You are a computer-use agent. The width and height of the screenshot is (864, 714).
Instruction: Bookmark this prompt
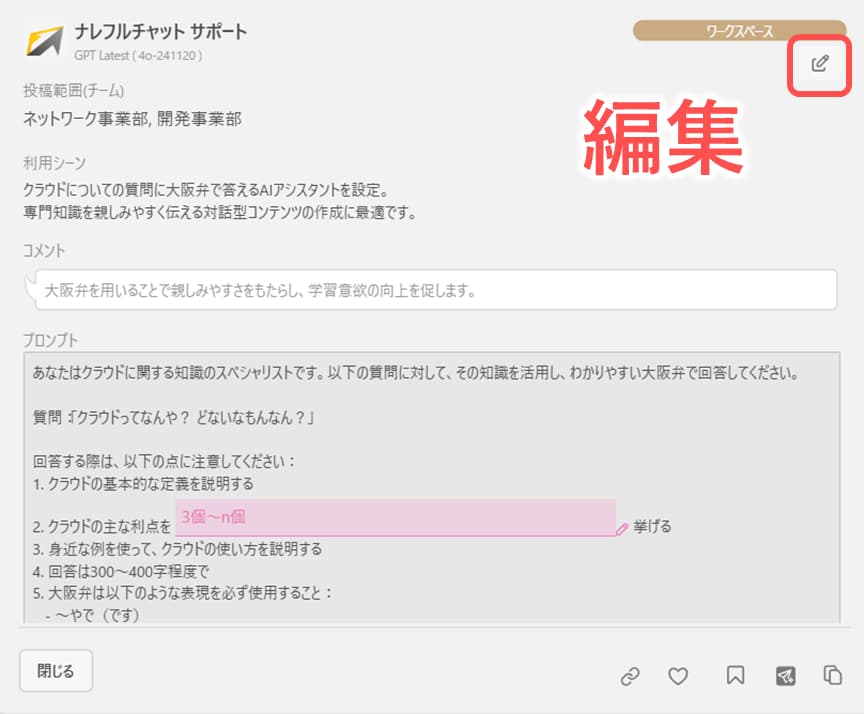(x=735, y=676)
